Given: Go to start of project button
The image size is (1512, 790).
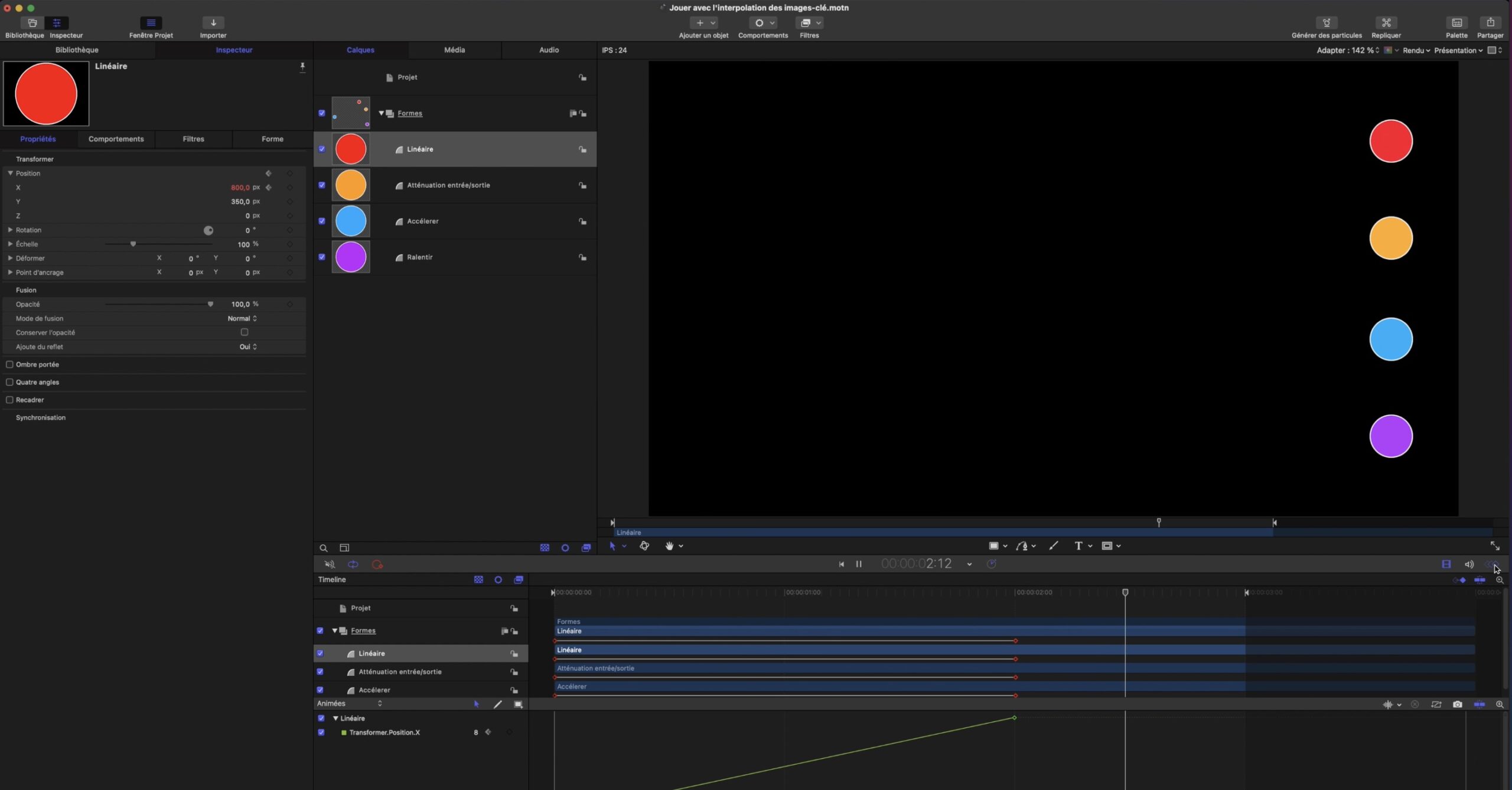Looking at the screenshot, I should pos(841,565).
